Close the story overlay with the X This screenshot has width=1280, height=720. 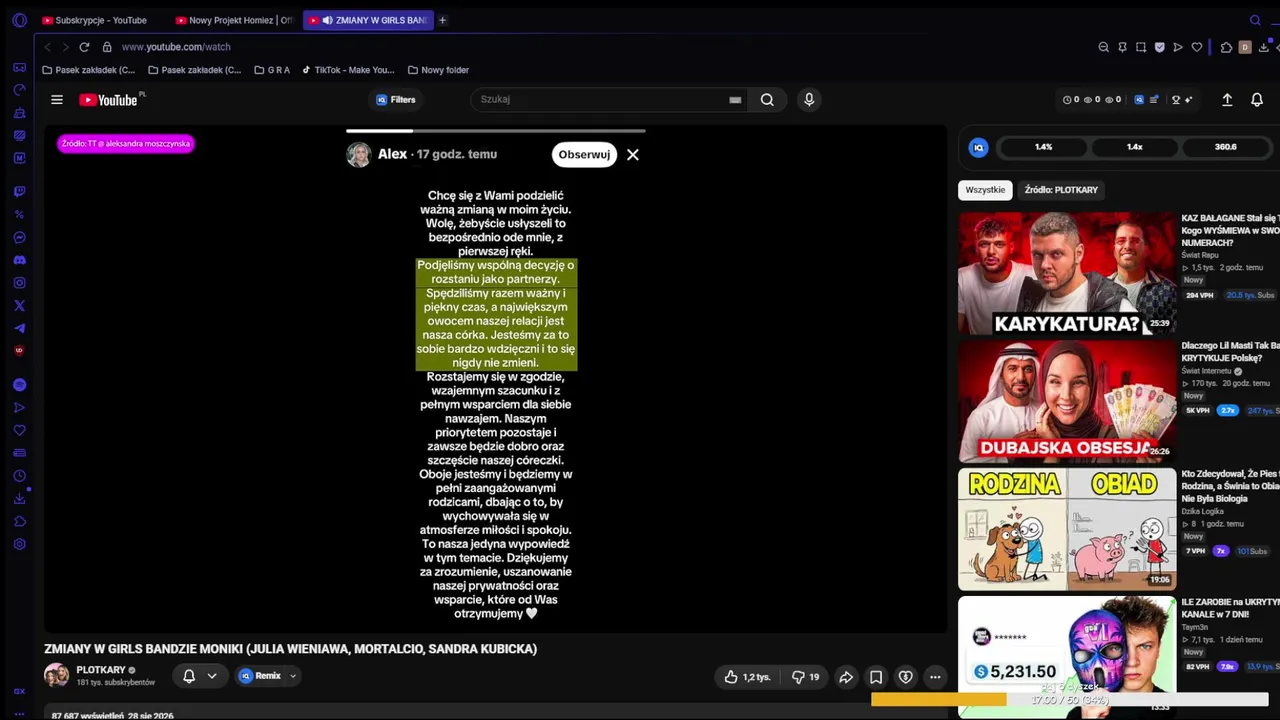[633, 155]
